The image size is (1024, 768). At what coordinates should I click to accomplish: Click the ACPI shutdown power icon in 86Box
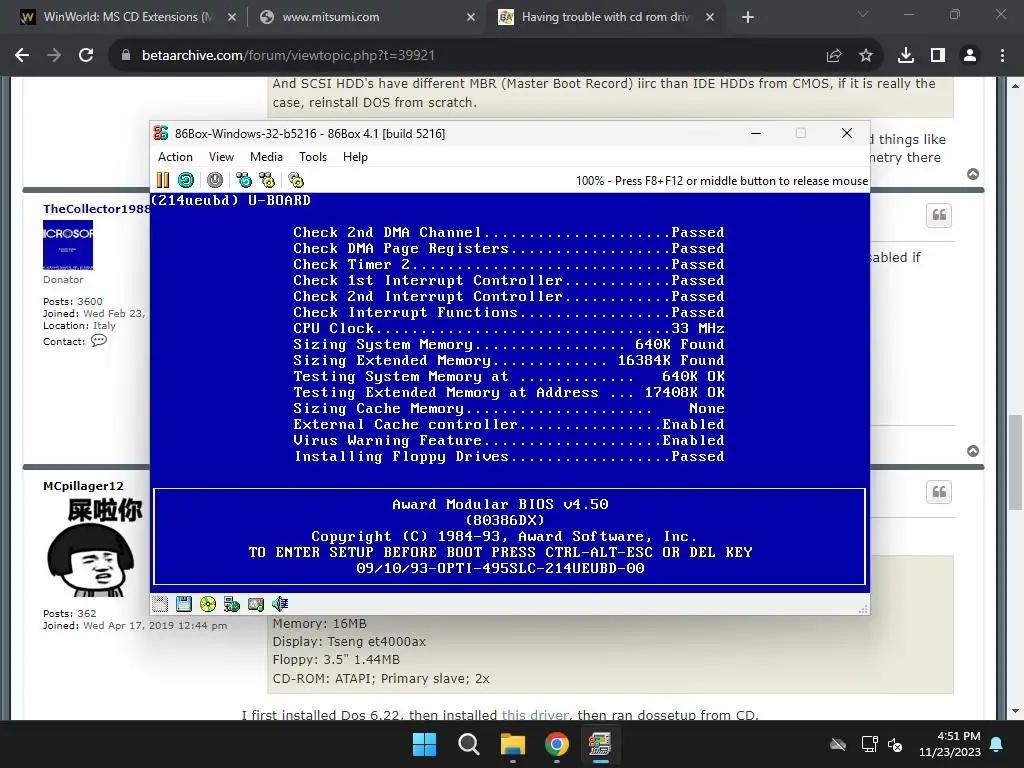(215, 180)
